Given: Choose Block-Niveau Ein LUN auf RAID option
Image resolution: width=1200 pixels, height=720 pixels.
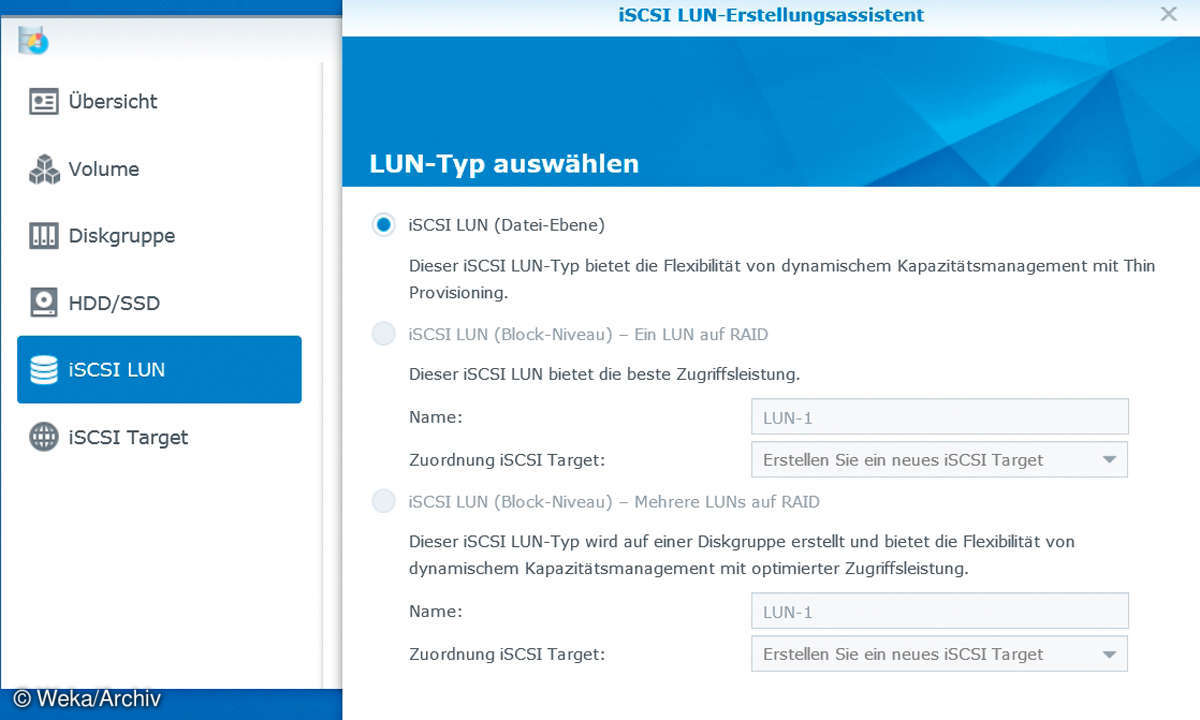Looking at the screenshot, I should tap(383, 334).
